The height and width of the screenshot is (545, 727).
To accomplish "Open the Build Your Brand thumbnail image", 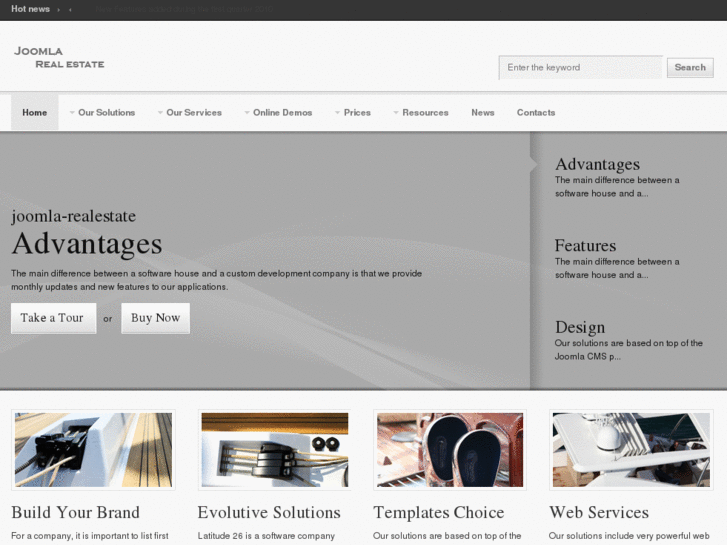I will (x=93, y=450).
